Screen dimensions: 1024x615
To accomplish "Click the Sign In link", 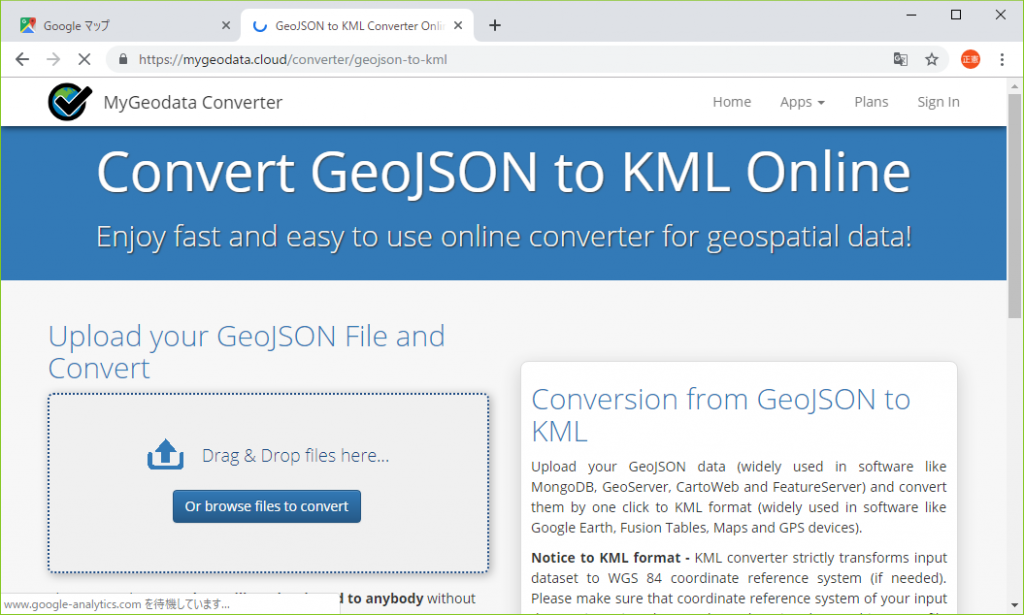I will (938, 102).
